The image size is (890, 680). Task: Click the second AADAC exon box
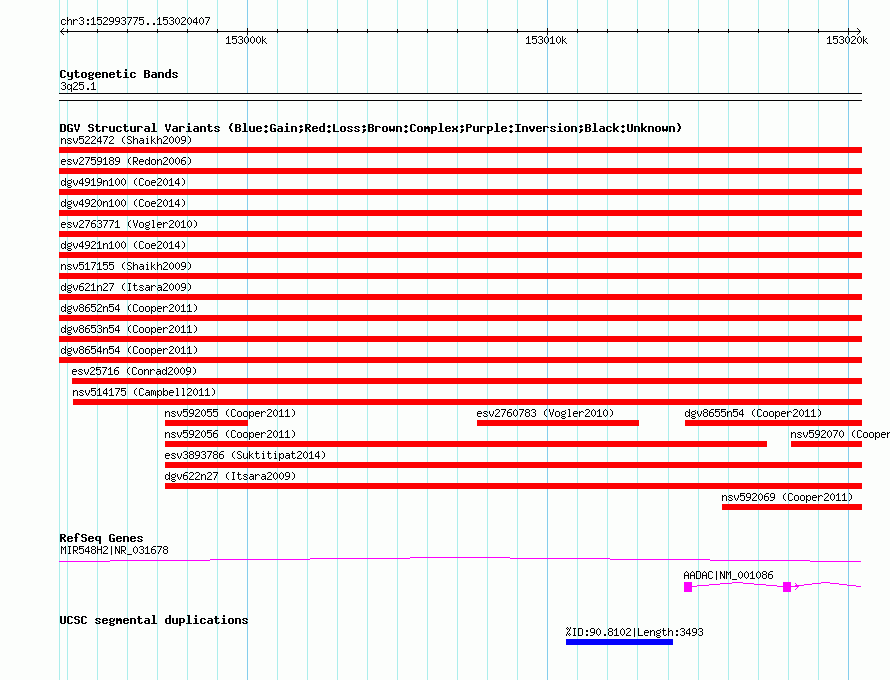click(787, 587)
